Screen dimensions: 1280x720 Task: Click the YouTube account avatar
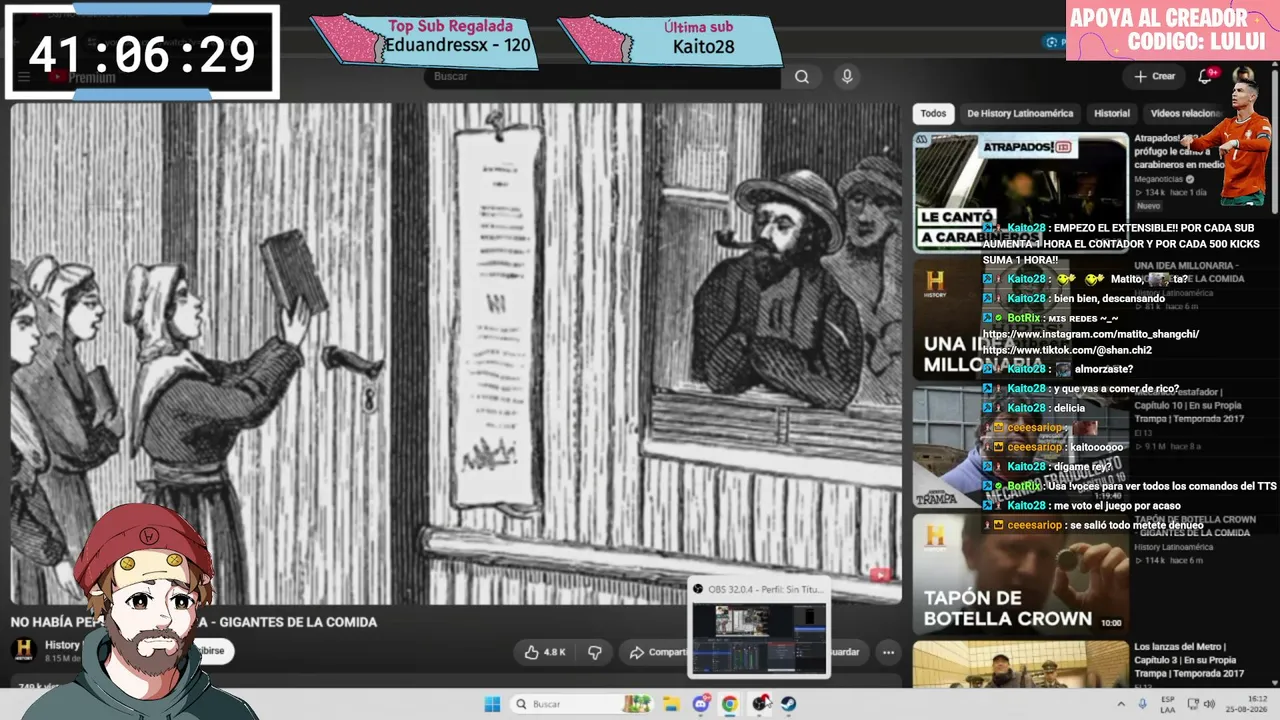[x=1243, y=76]
